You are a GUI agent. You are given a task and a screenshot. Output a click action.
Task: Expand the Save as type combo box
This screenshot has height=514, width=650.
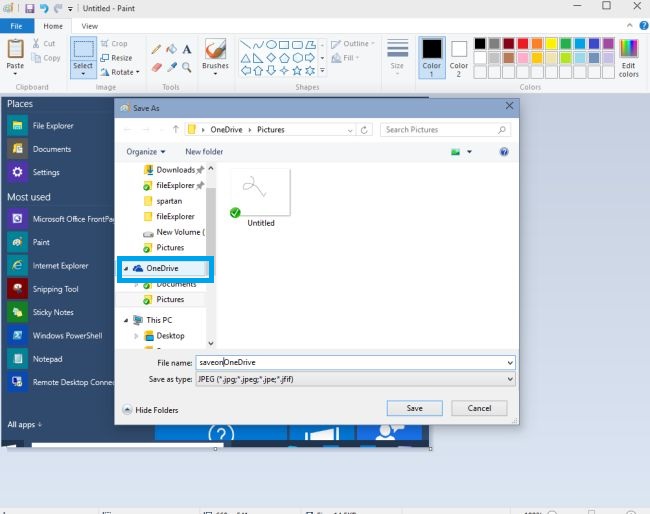[510, 379]
